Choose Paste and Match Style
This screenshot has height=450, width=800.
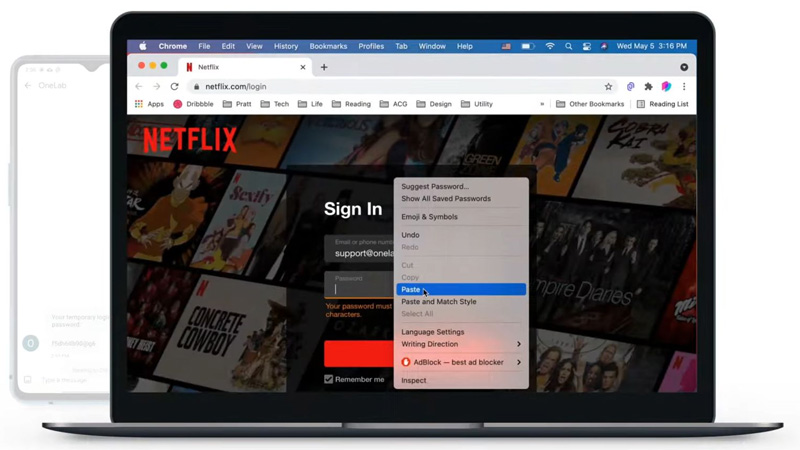(461, 302)
